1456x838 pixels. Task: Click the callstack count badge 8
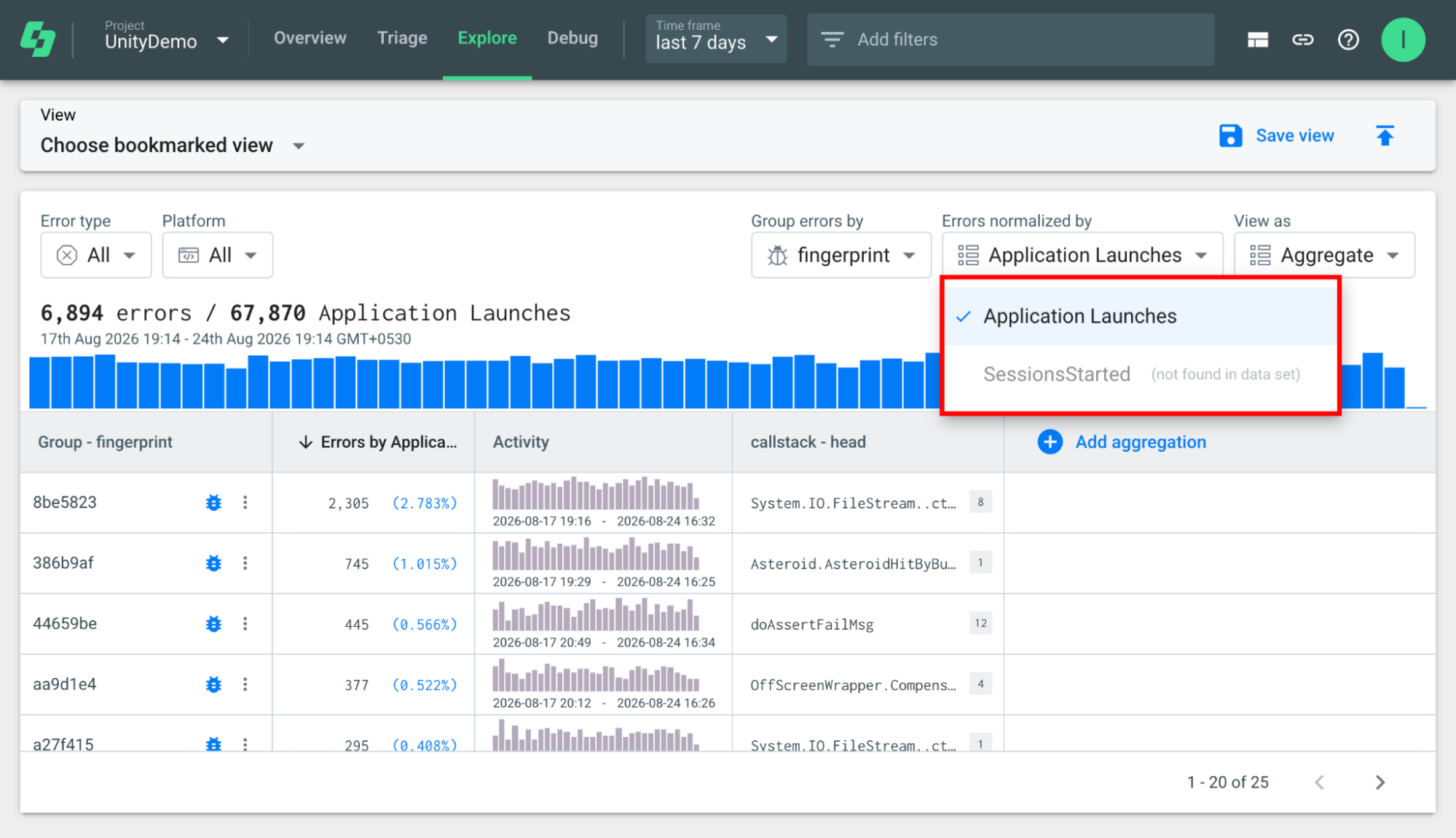coord(980,502)
